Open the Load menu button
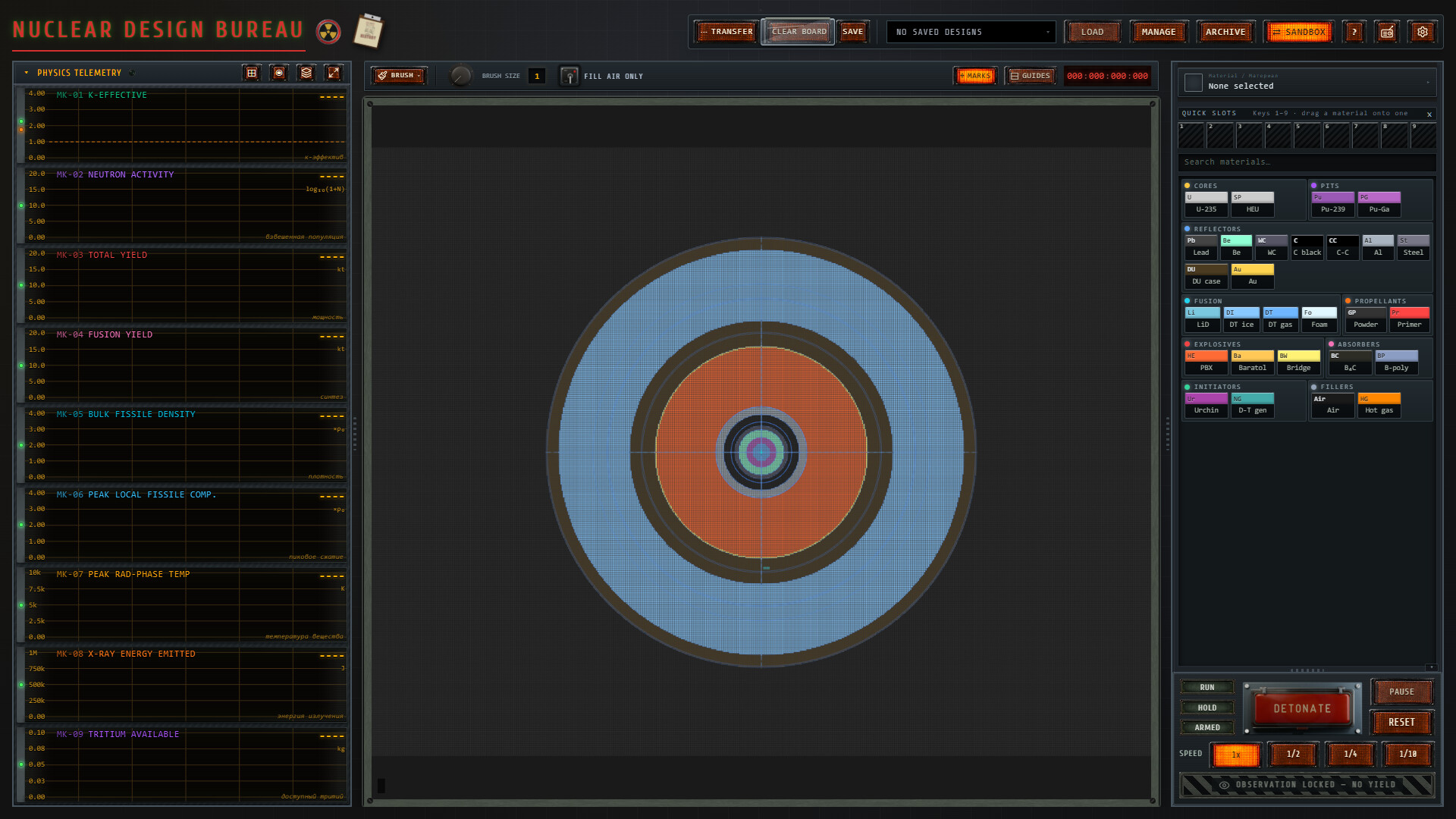This screenshot has width=1456, height=819. (1092, 32)
